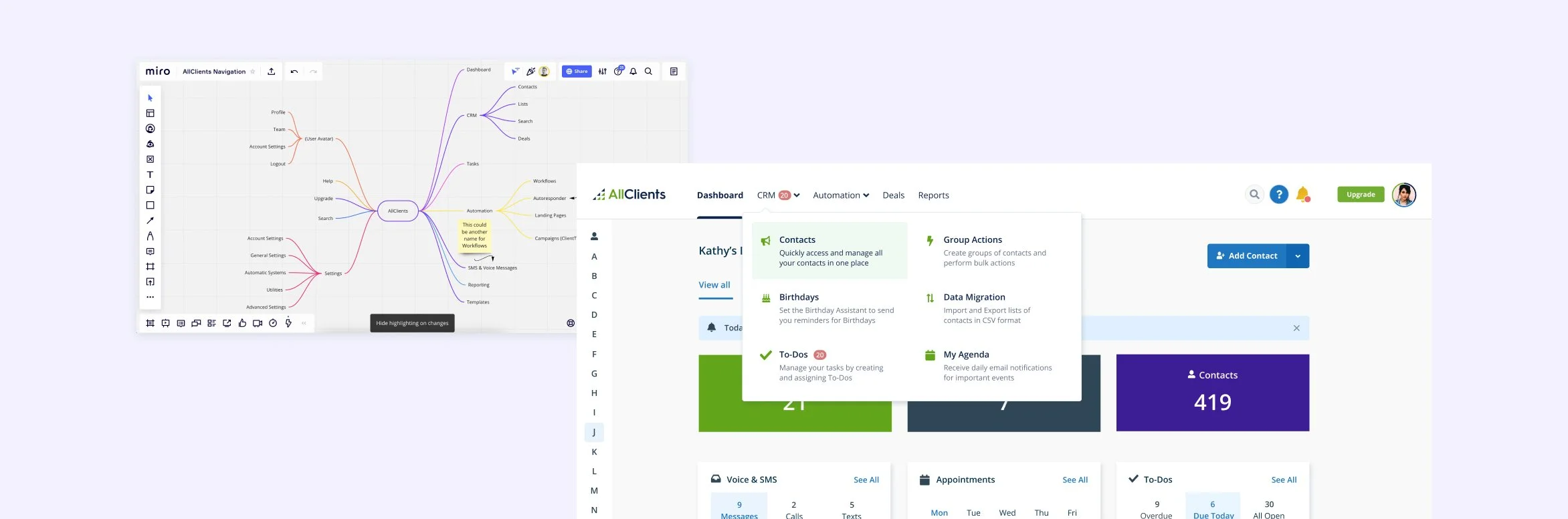Select the Sticky note tool in Miro
Image resolution: width=1568 pixels, height=519 pixels.
click(150, 190)
